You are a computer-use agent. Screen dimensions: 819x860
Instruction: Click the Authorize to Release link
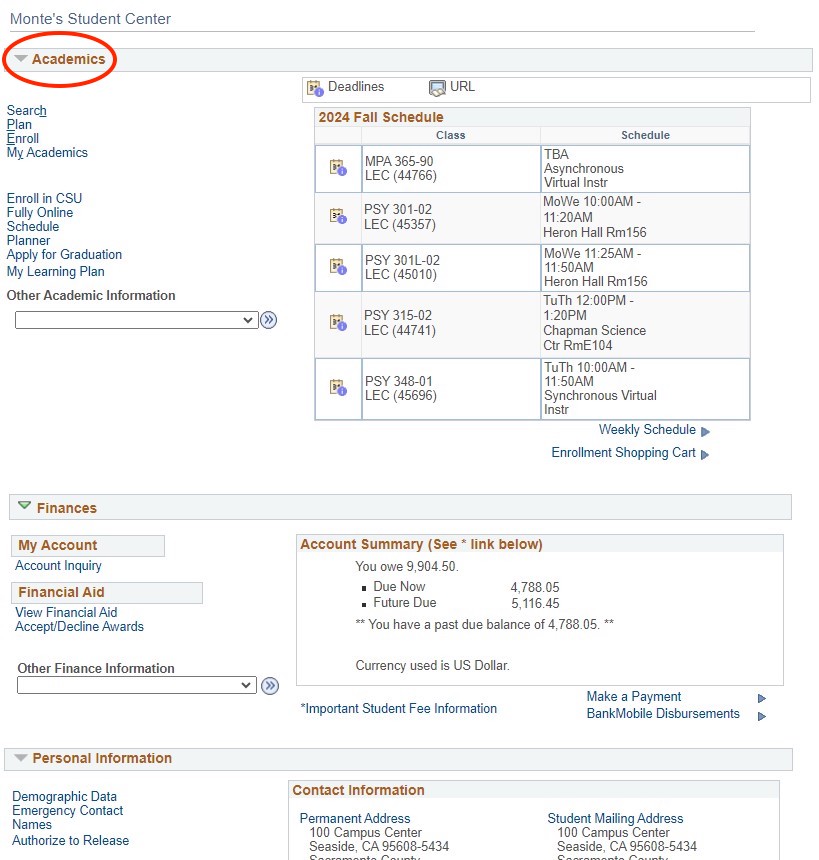pos(69,840)
